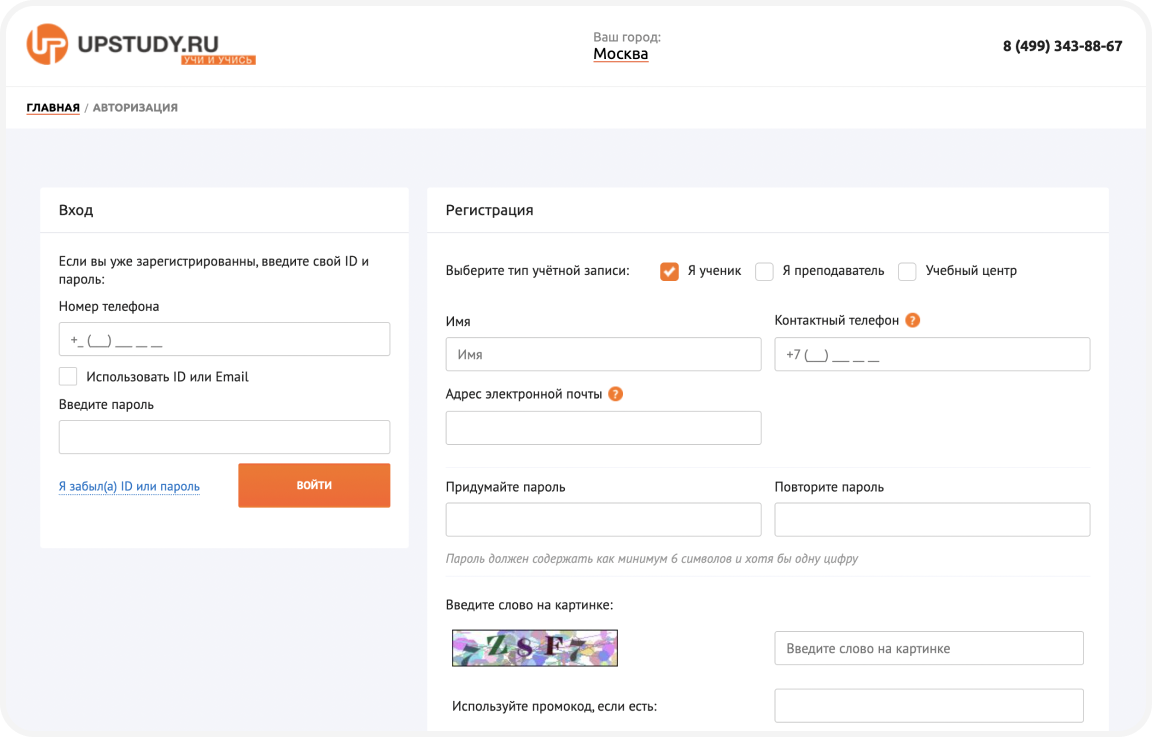Click the help icon beside Адрес электронной почты

[616, 394]
